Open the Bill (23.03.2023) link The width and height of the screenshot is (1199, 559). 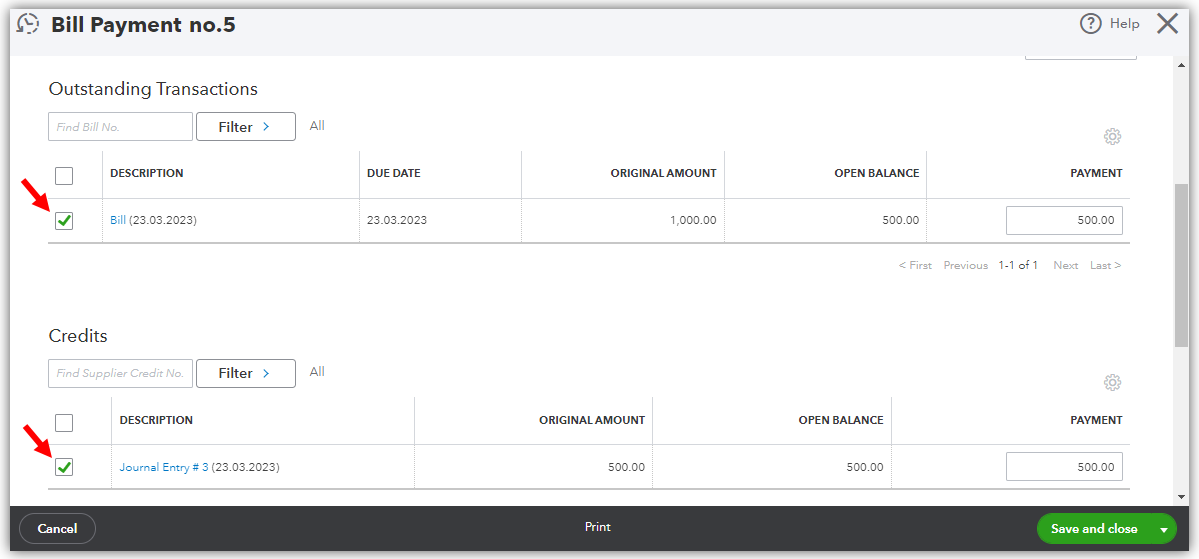click(x=118, y=220)
